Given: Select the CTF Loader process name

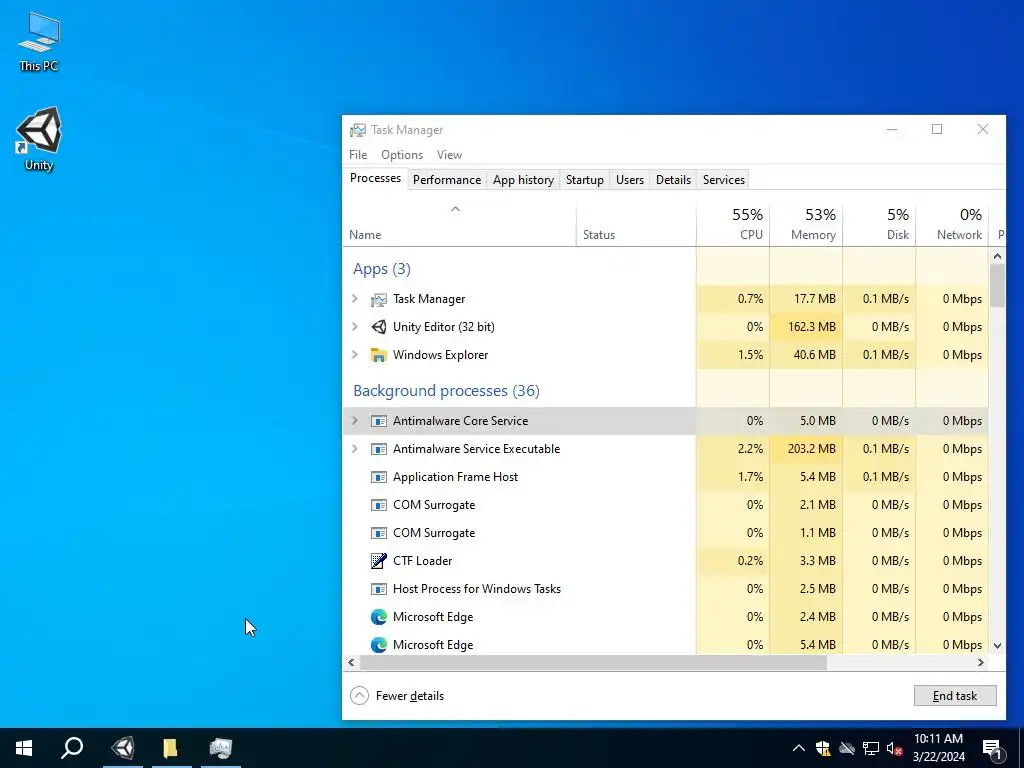Looking at the screenshot, I should 423,561.
